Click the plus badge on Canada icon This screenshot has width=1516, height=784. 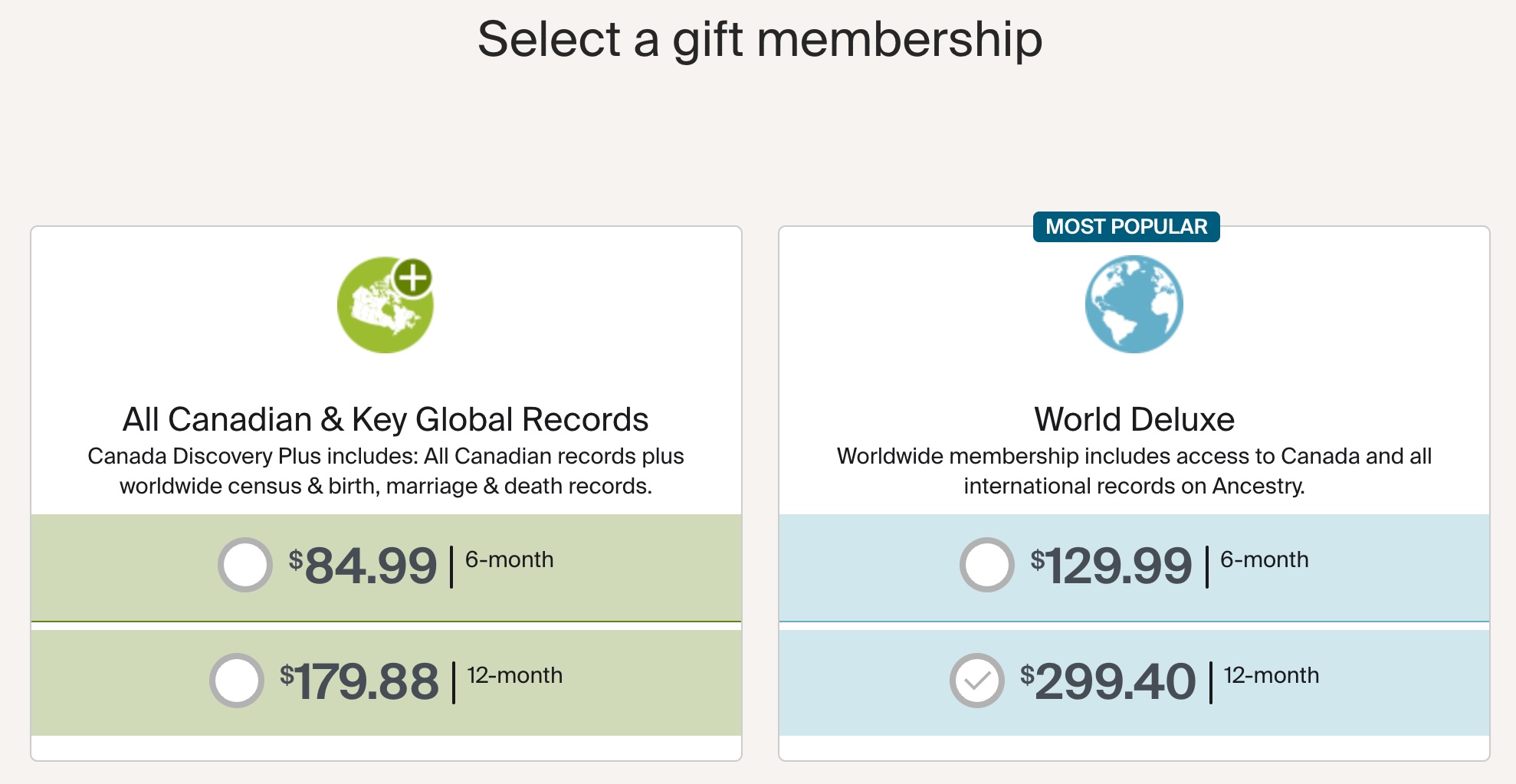pyautogui.click(x=413, y=277)
